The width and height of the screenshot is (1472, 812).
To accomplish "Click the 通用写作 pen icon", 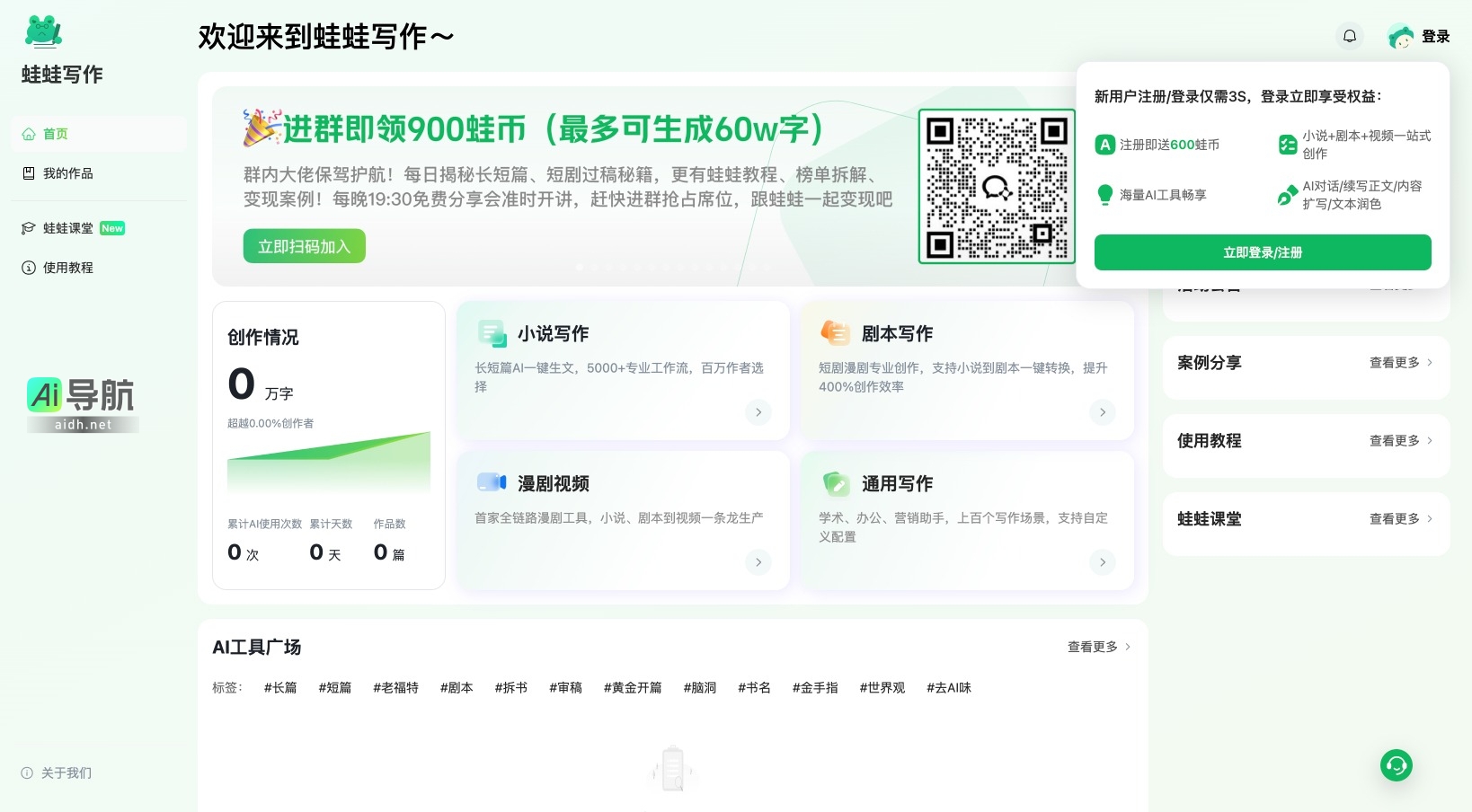I will pos(836,481).
